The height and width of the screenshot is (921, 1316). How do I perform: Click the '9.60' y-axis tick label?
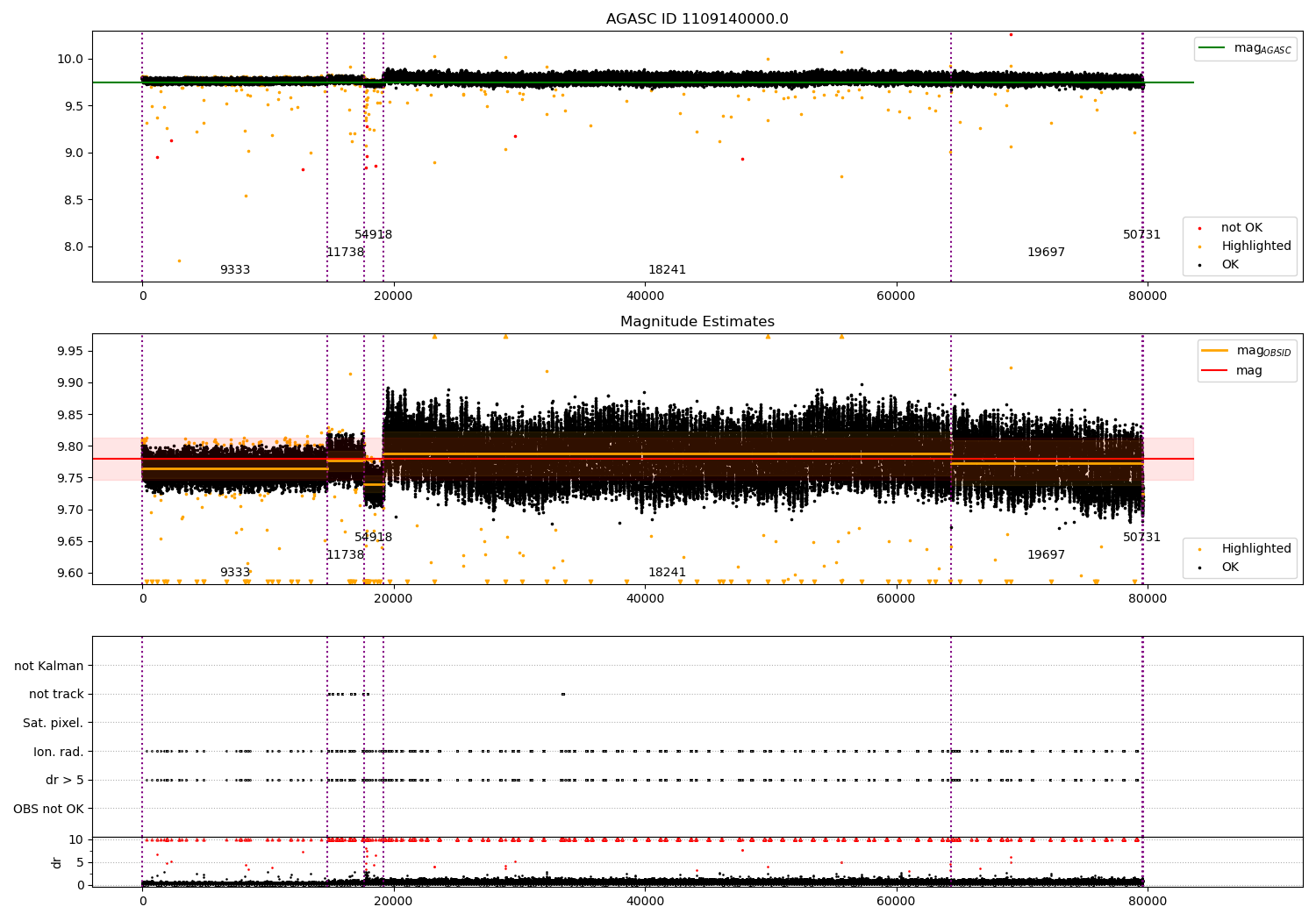[70, 574]
